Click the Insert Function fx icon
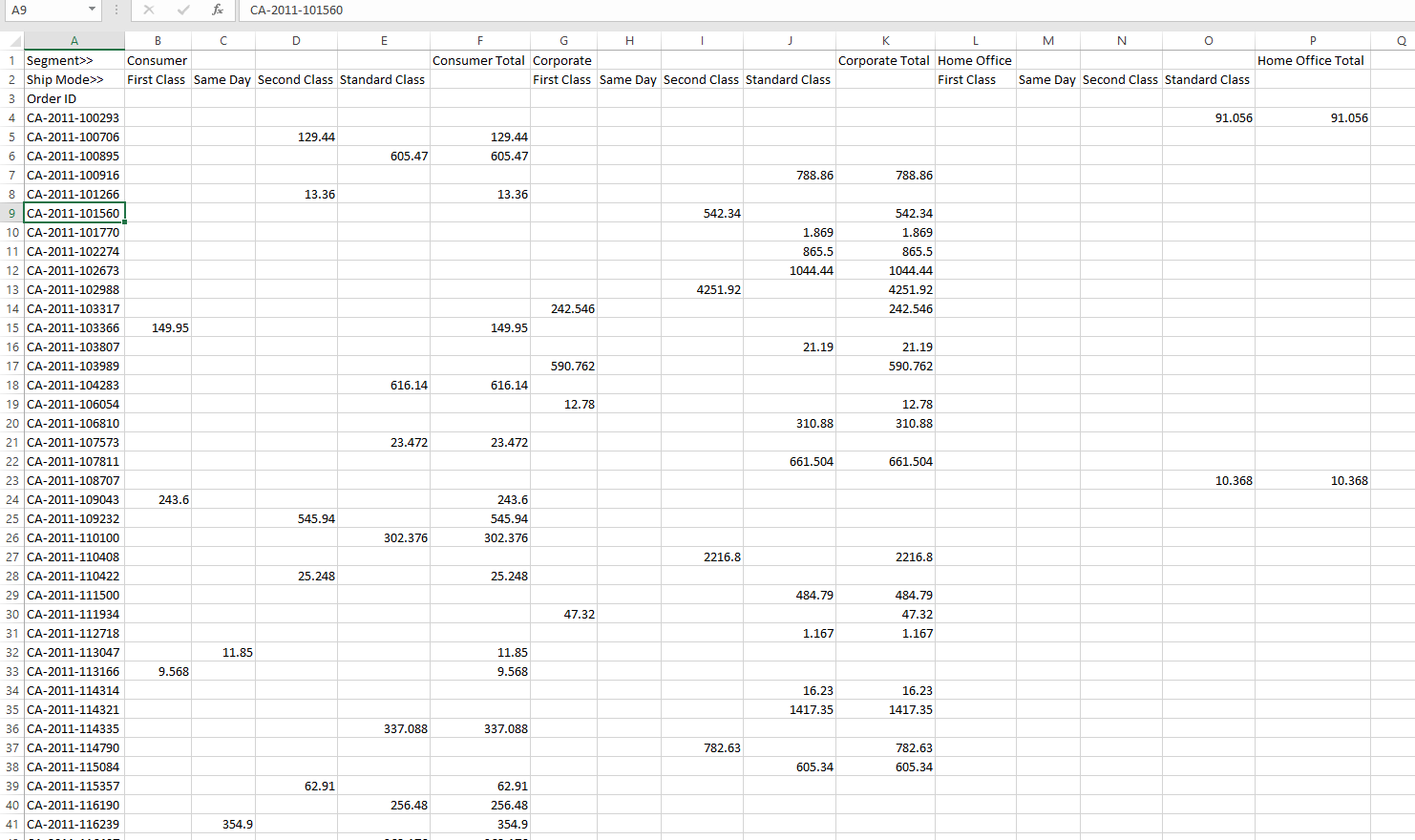 (218, 10)
